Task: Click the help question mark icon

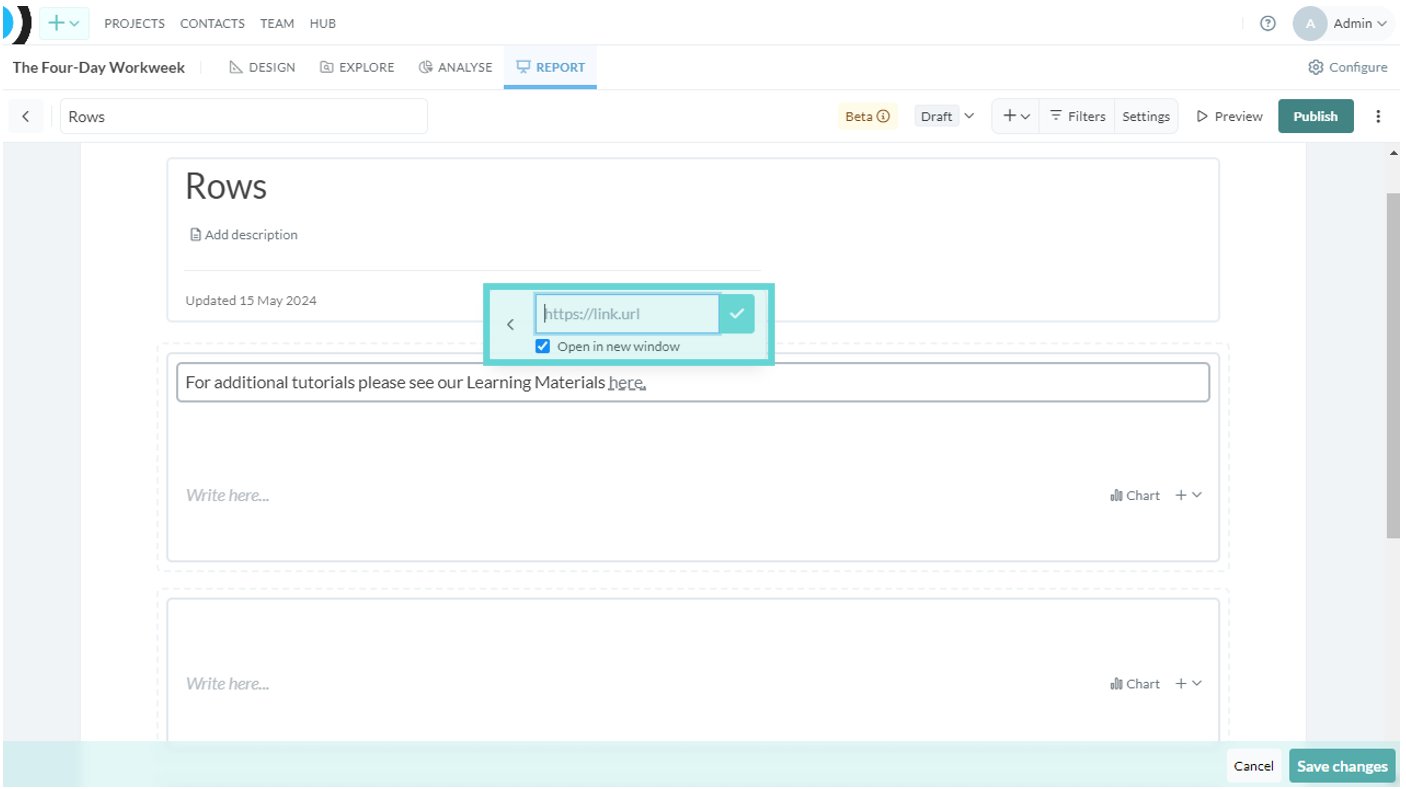Action: point(1268,23)
